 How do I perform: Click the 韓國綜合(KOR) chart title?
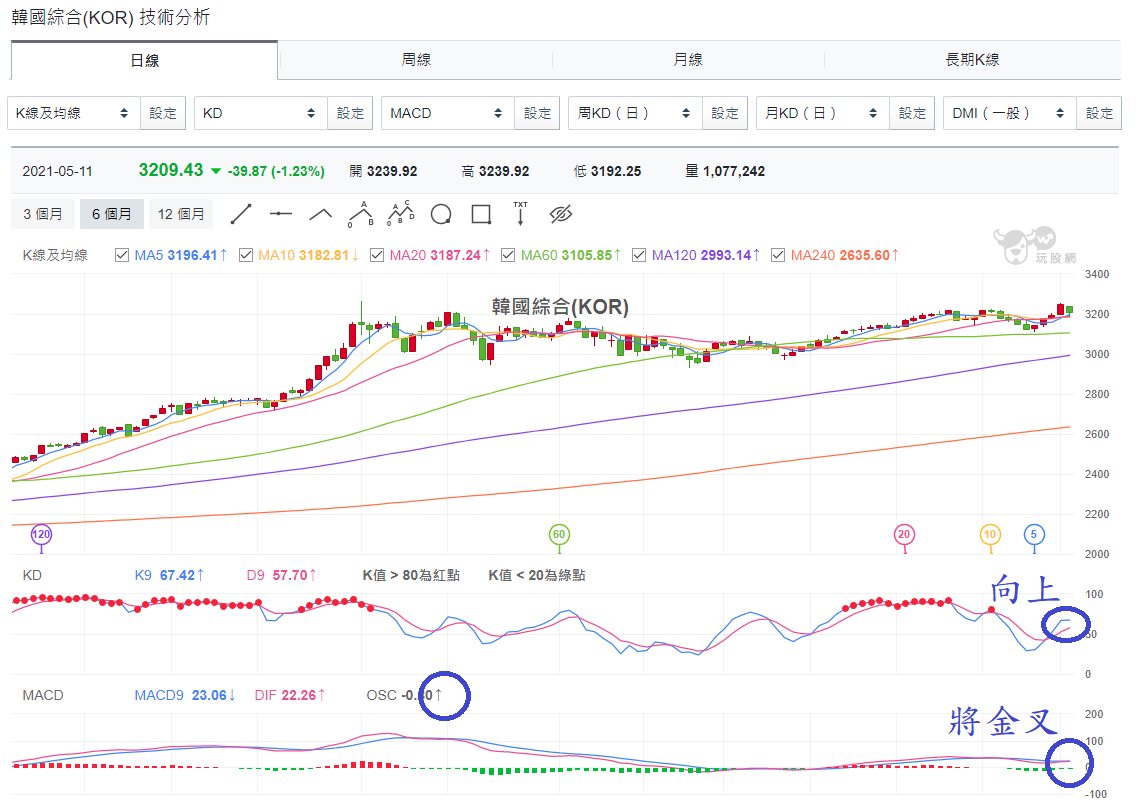pos(560,307)
